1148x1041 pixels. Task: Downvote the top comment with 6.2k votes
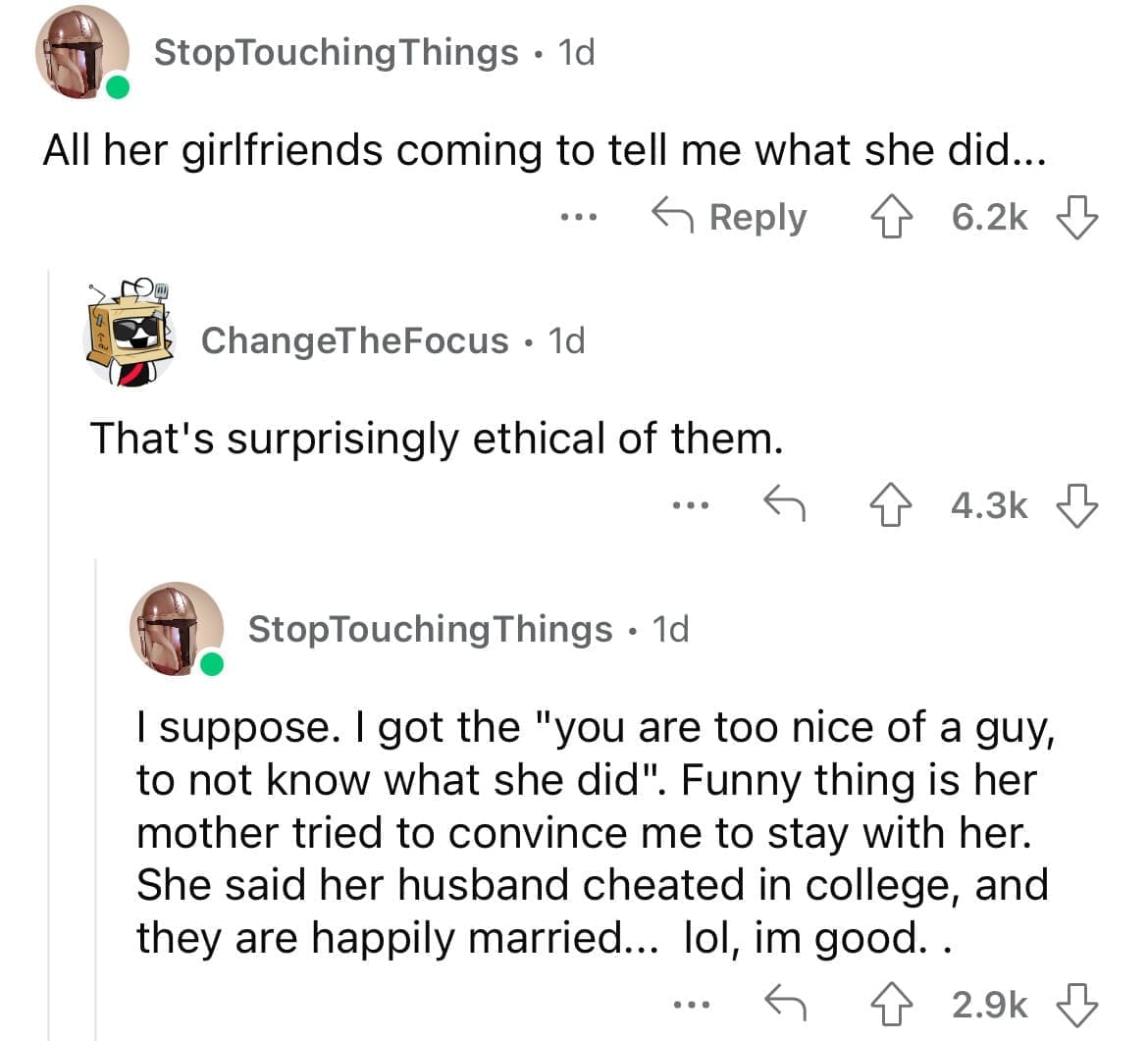coord(1077,218)
